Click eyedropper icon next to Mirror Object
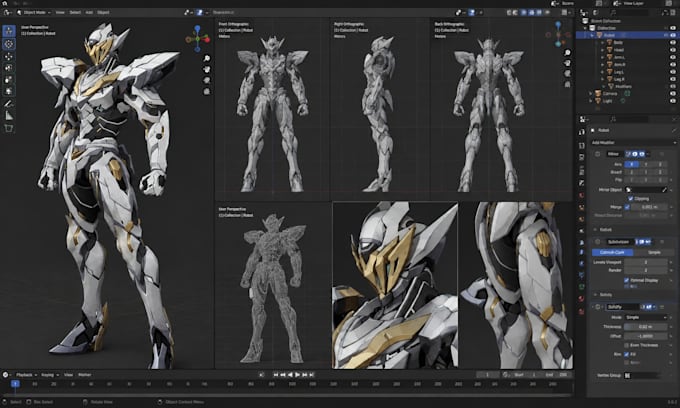The height and width of the screenshot is (408, 680). point(664,190)
